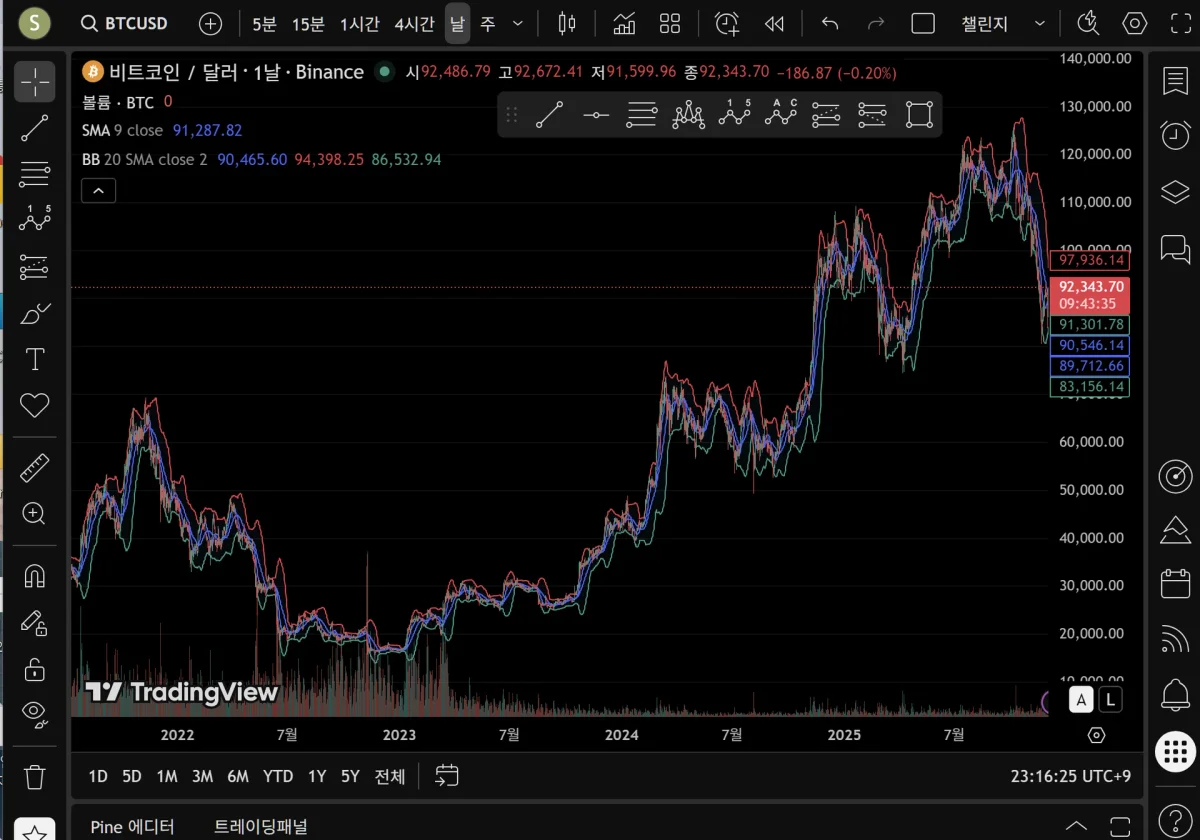This screenshot has width=1200, height=840.
Task: Select the text tool in left toolbar
Action: pos(35,359)
